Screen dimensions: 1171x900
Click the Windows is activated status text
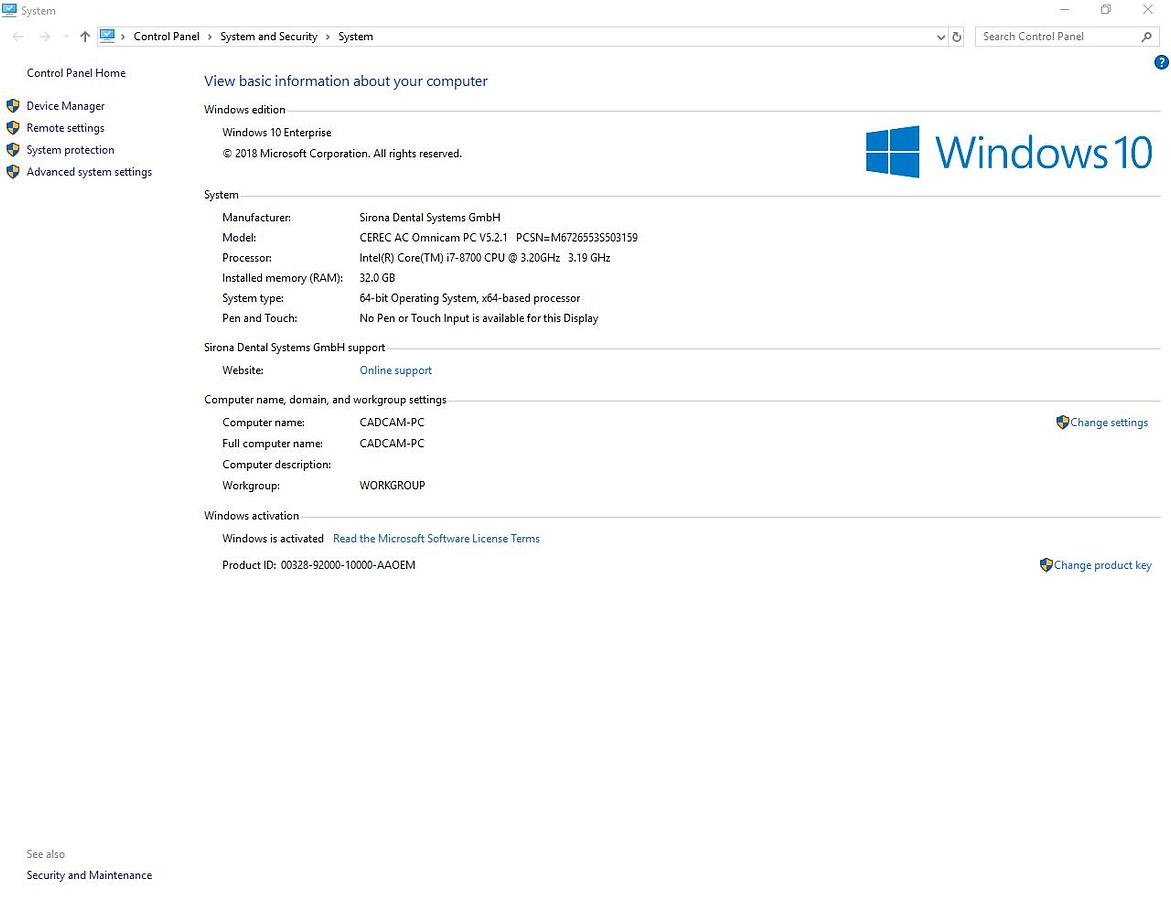(x=273, y=539)
